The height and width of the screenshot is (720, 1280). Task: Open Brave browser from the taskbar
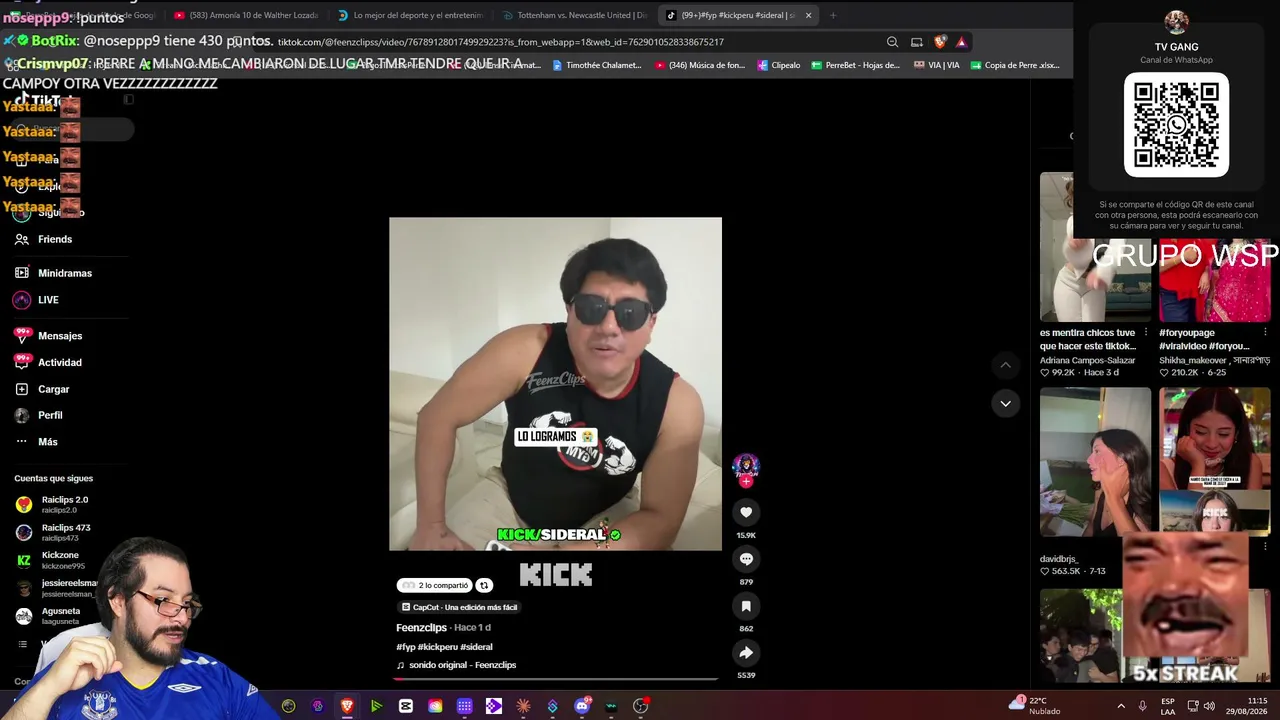(347, 706)
